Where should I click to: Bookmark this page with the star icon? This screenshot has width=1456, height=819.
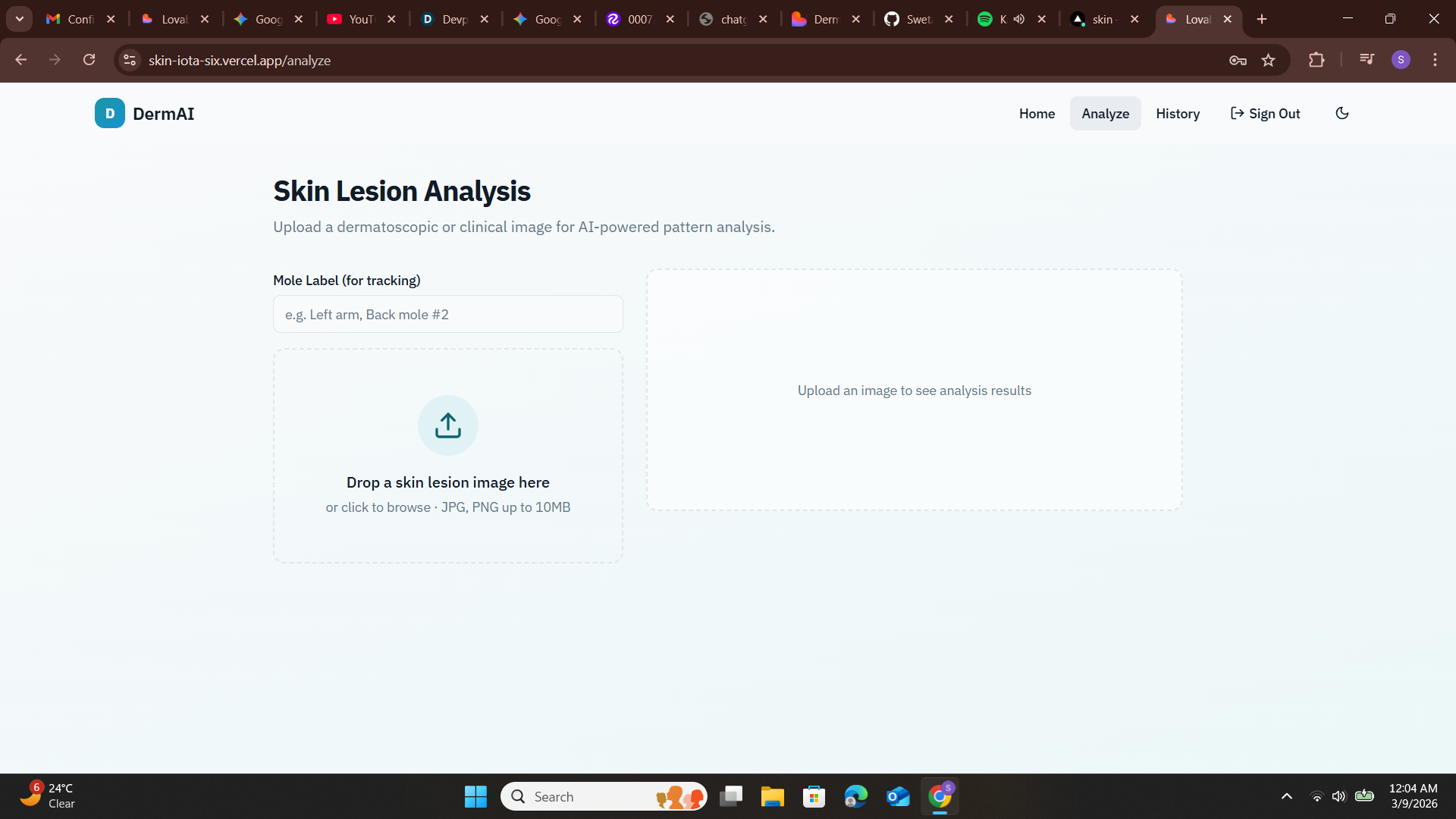(1268, 61)
